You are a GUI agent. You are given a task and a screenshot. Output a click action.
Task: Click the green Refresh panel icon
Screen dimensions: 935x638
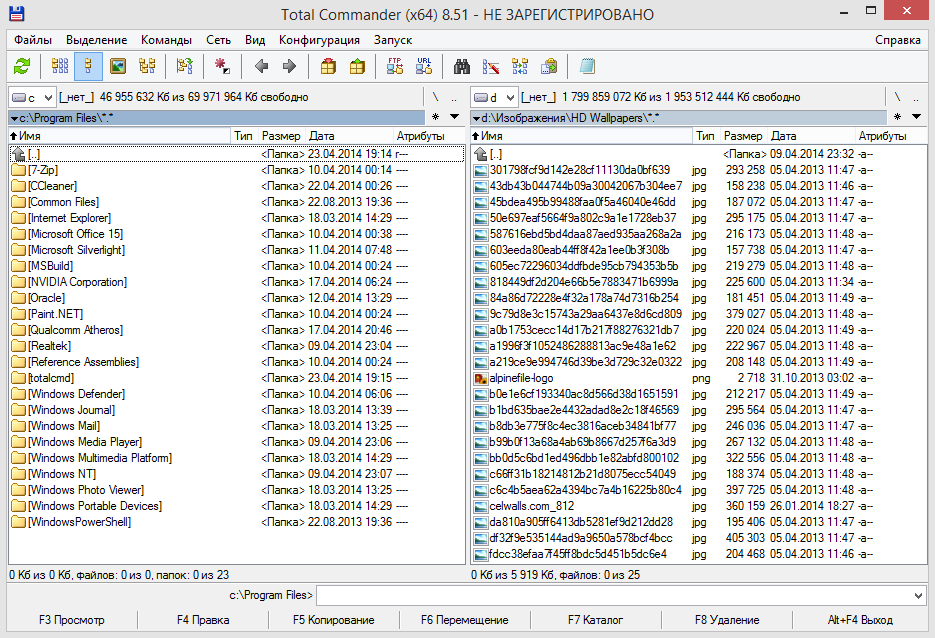pos(22,66)
